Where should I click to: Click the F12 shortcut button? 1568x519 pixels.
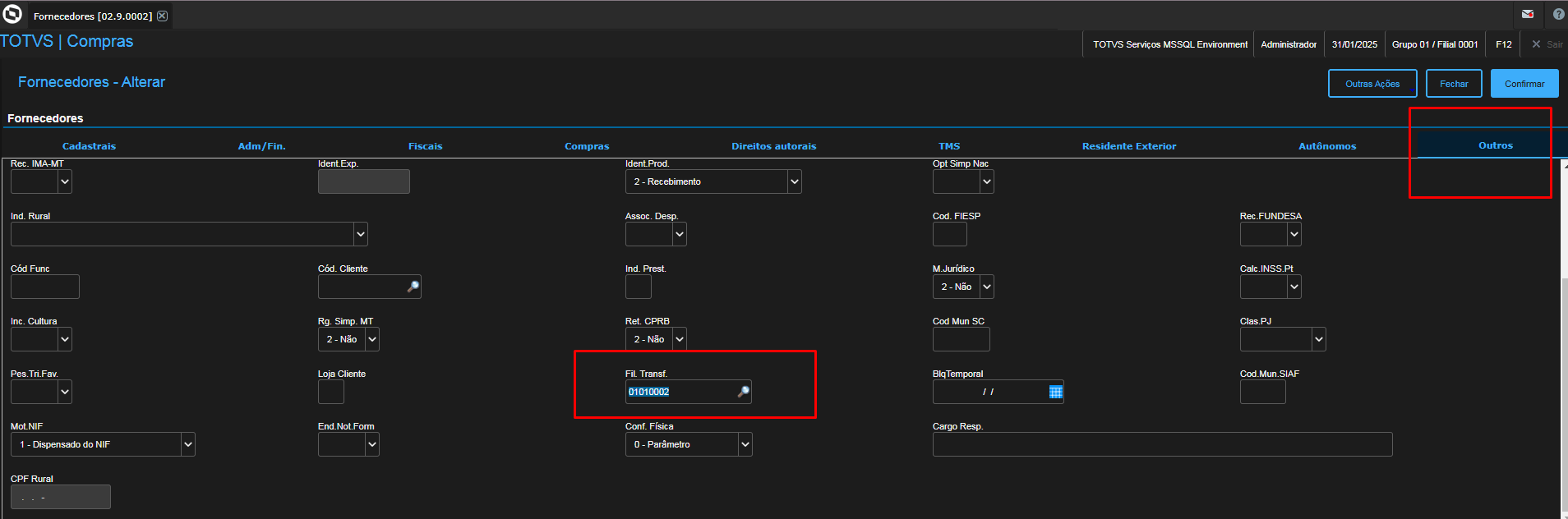1504,44
